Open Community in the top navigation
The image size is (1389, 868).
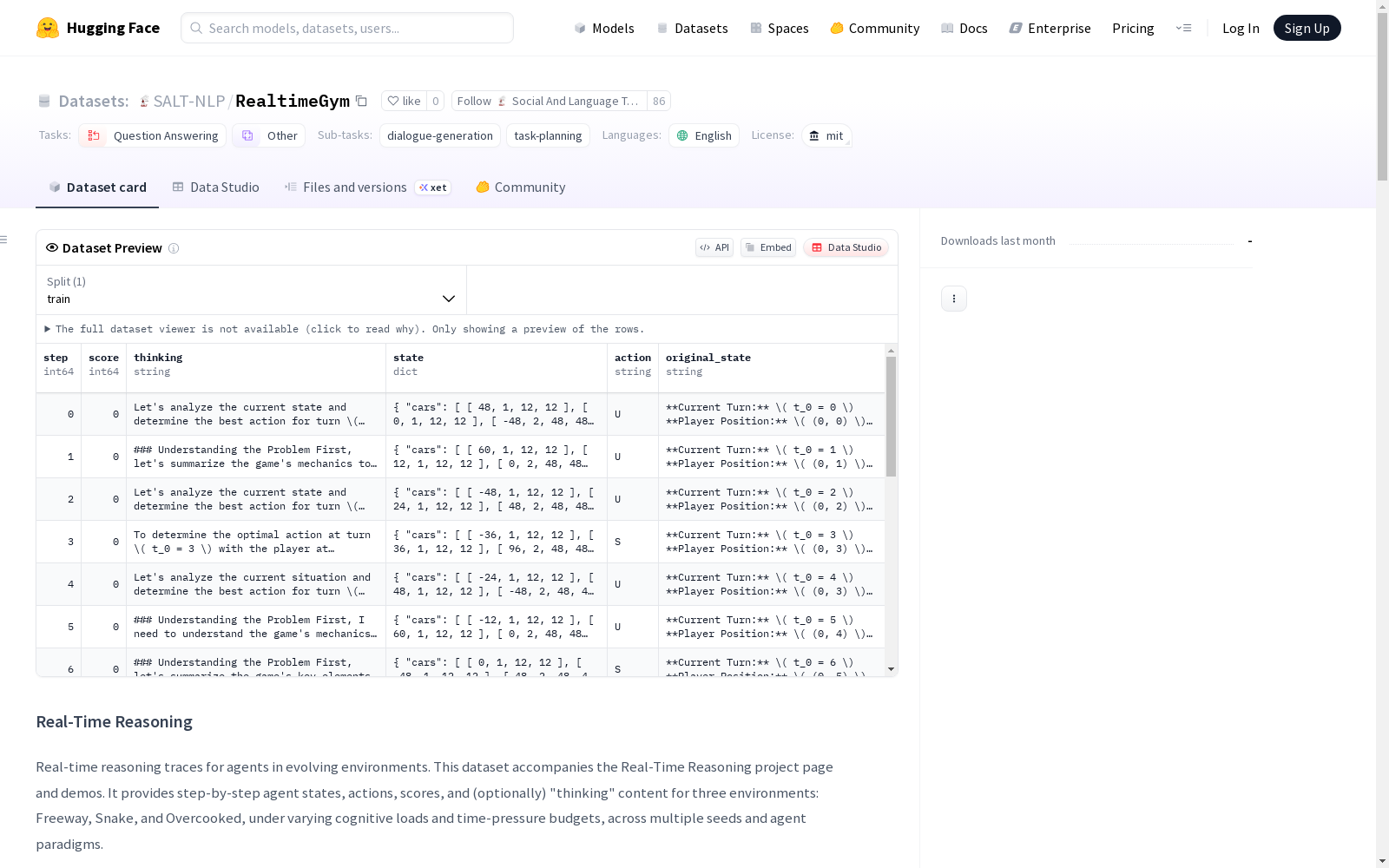coord(874,28)
